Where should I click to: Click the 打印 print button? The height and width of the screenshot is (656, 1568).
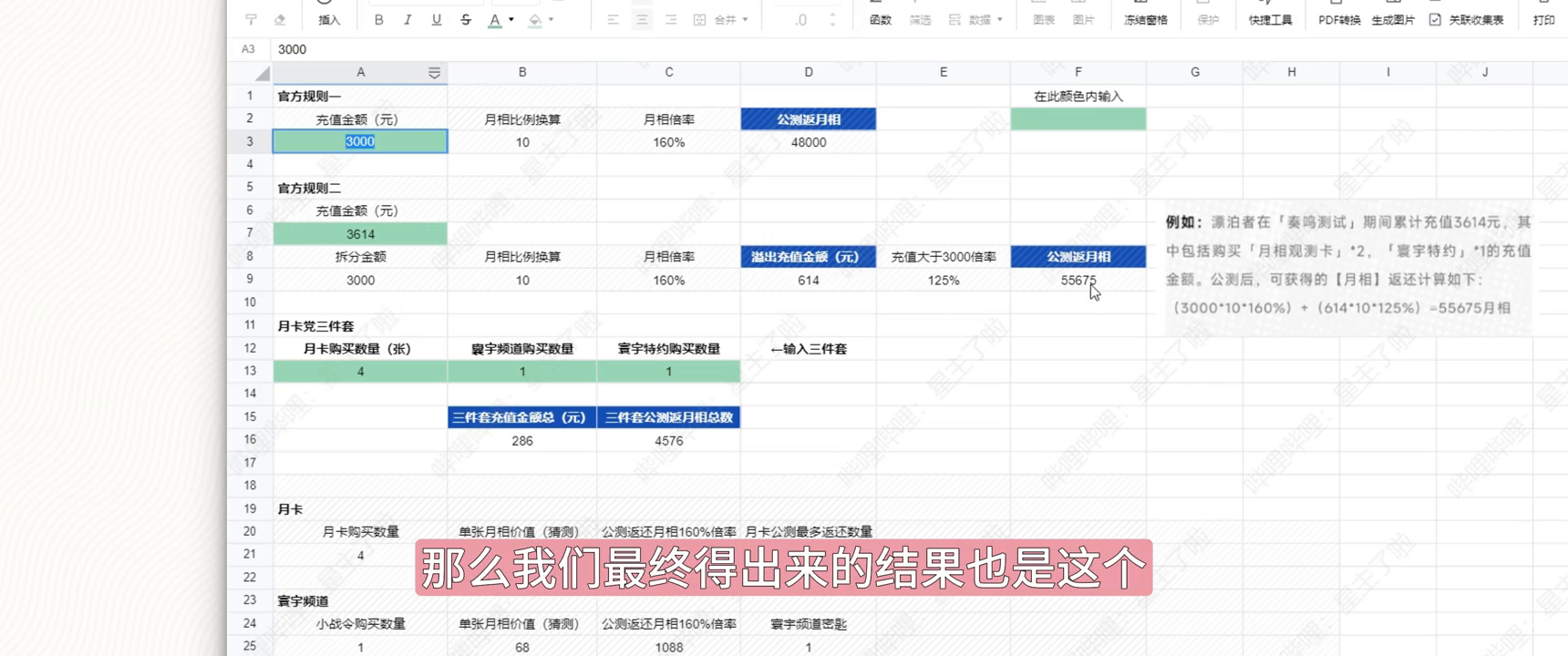[1544, 19]
